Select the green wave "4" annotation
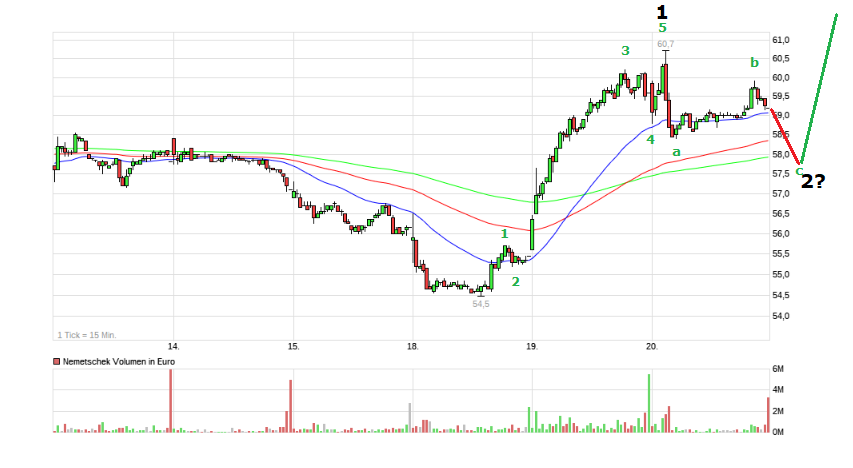Image resolution: width=853 pixels, height=468 pixels. pos(650,140)
